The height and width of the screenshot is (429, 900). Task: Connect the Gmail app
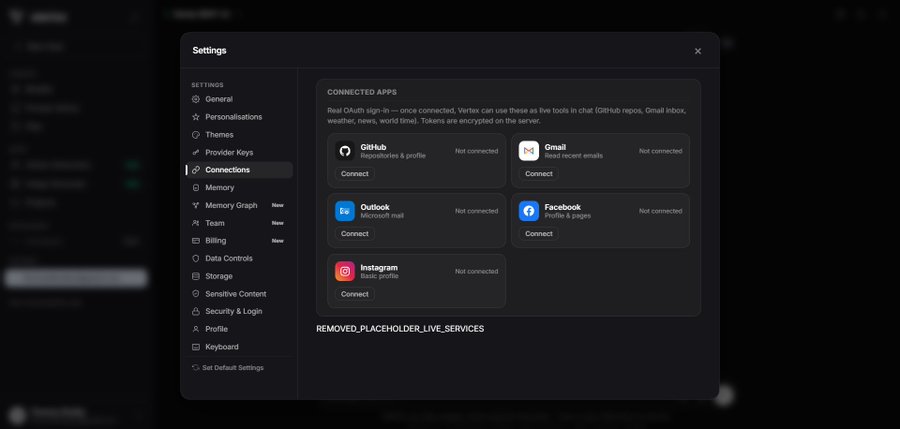(x=538, y=174)
